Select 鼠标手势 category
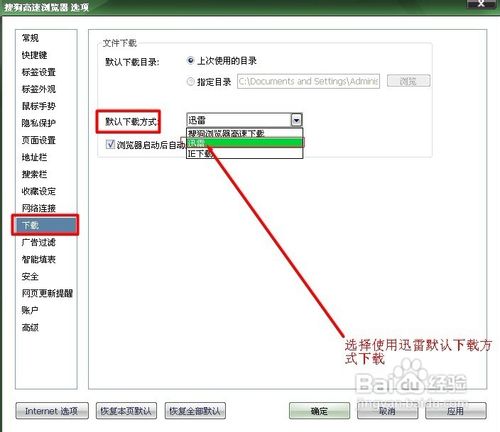 coord(39,106)
